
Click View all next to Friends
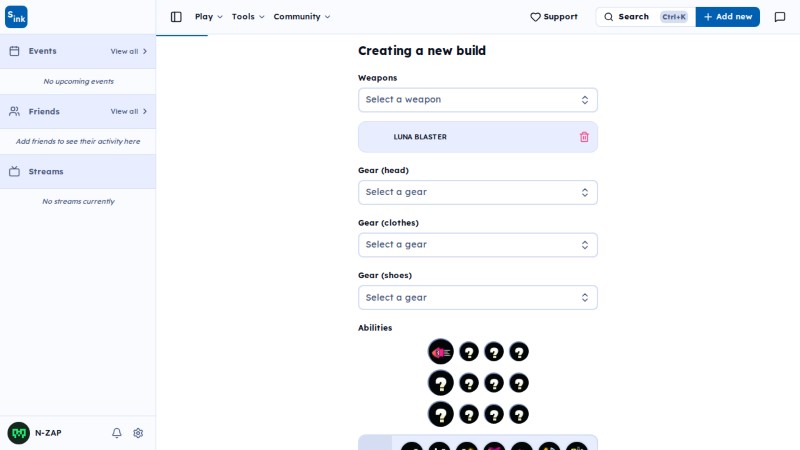[129, 111]
